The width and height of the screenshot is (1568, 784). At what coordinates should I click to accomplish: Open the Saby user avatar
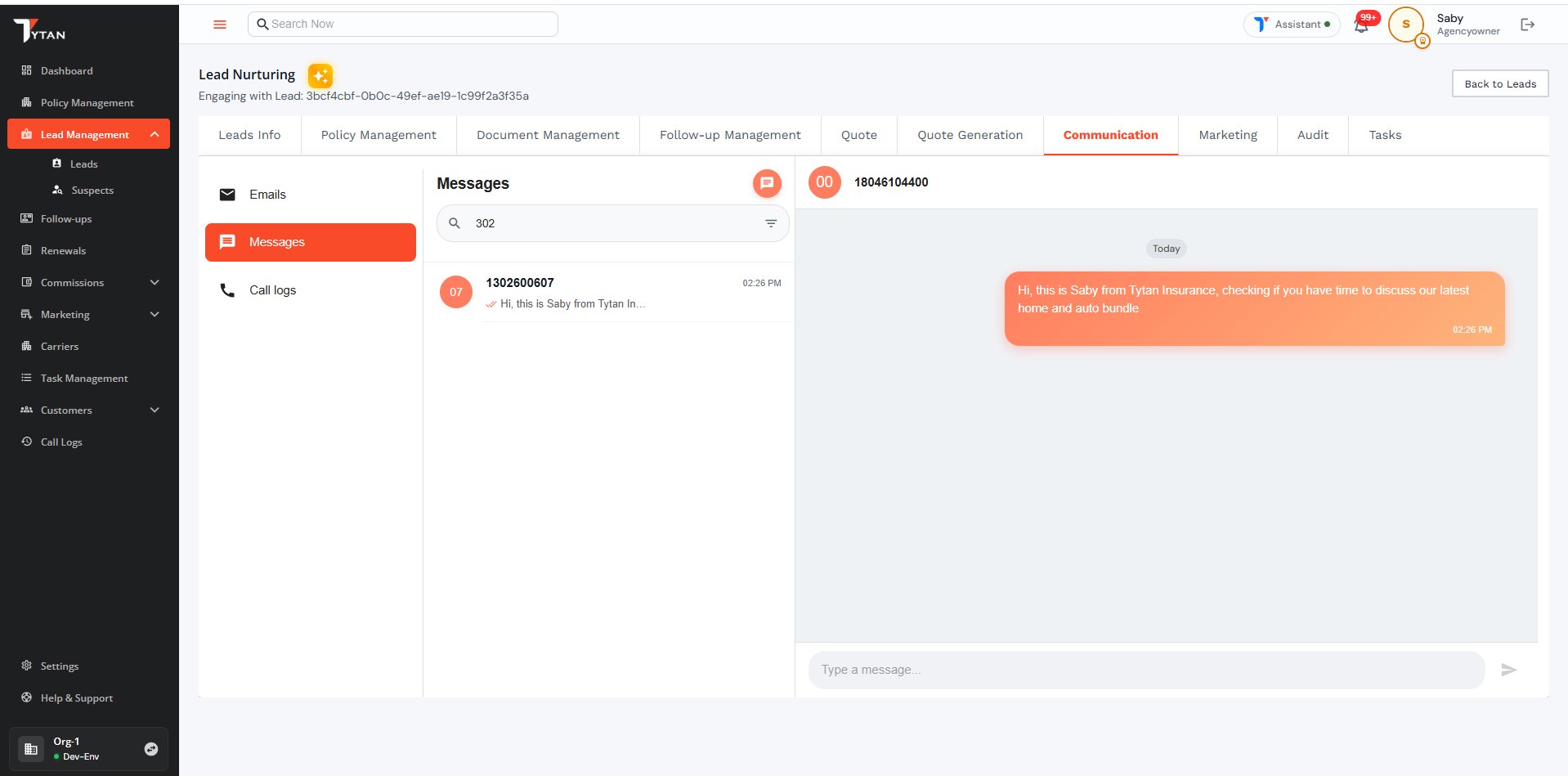[1405, 25]
